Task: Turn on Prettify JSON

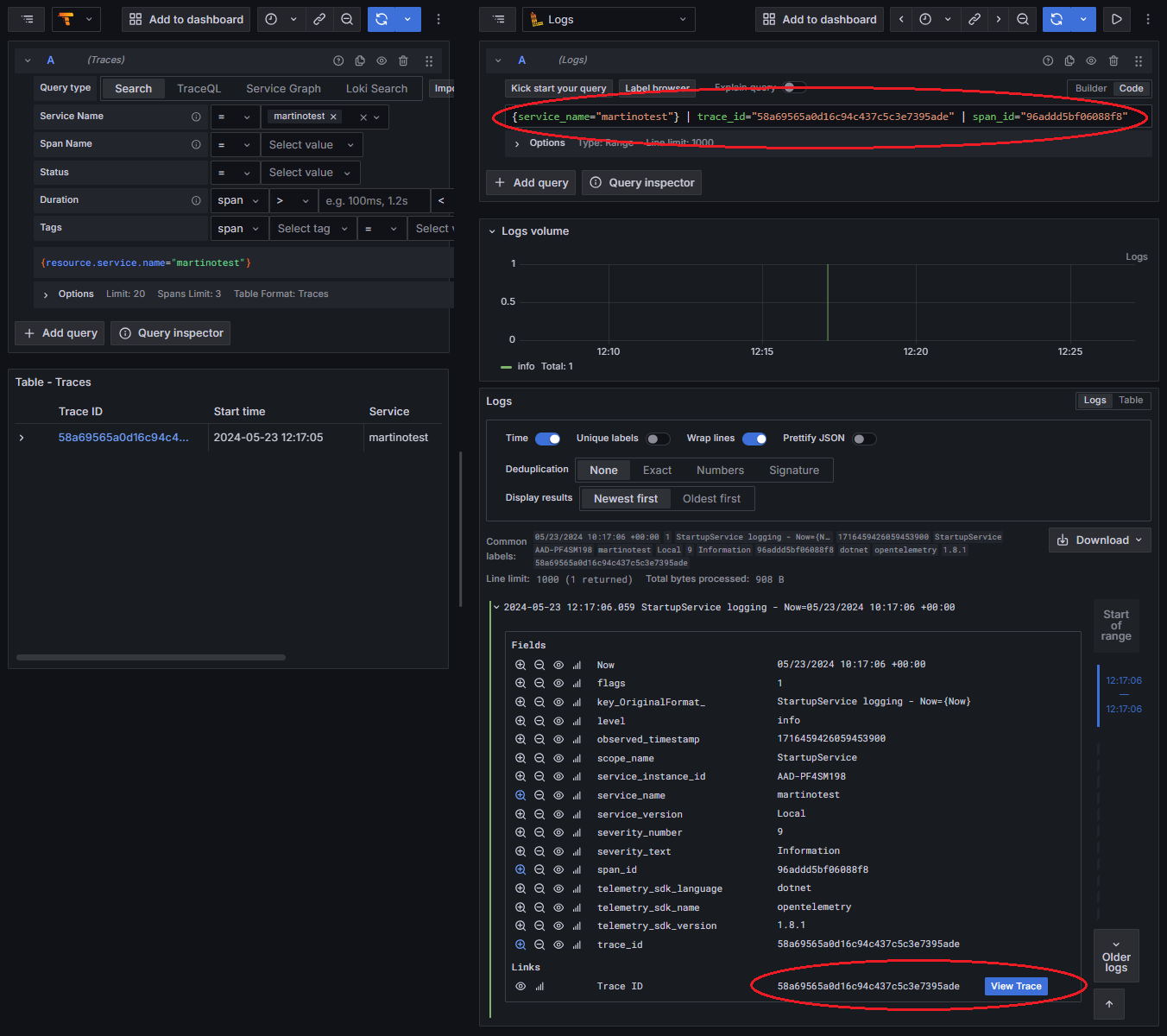Action: 864,439
